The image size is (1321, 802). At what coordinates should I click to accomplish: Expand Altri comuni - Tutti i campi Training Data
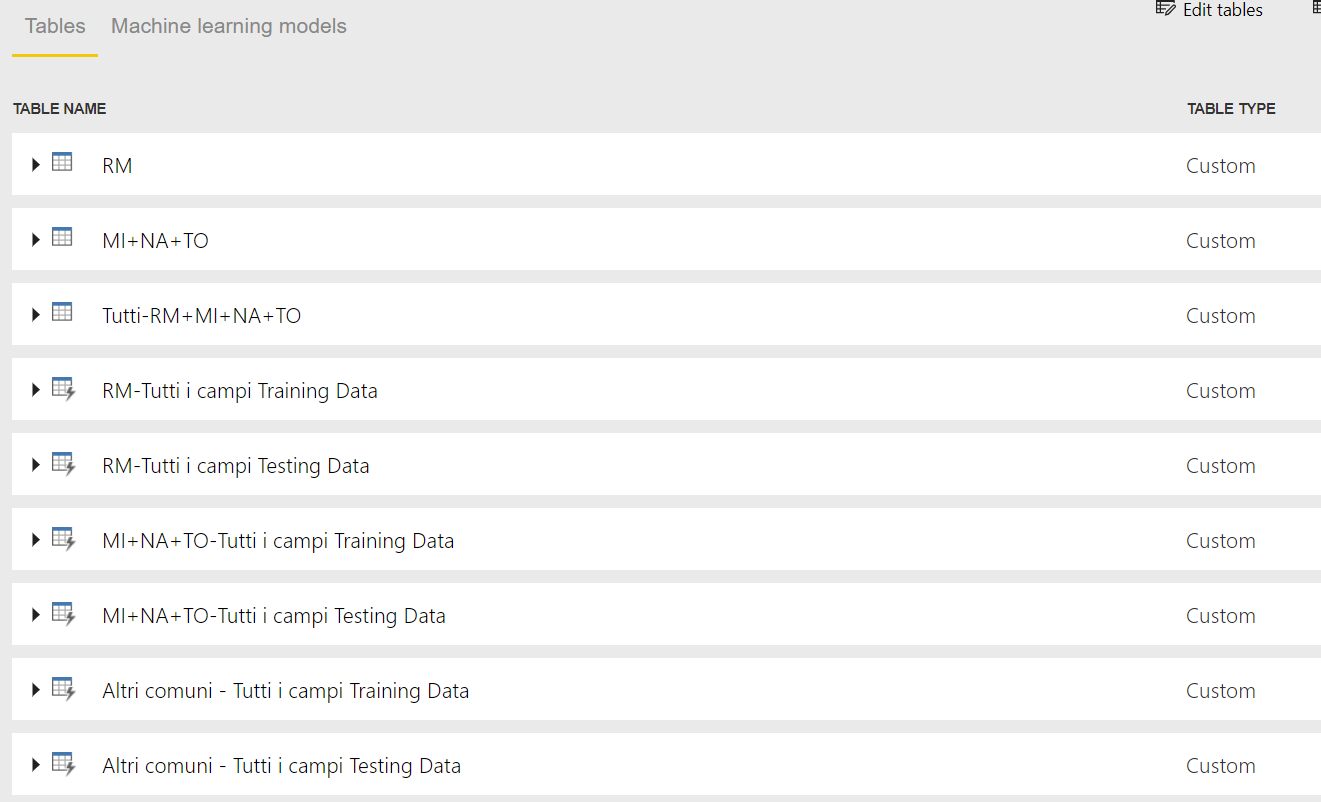pos(36,689)
